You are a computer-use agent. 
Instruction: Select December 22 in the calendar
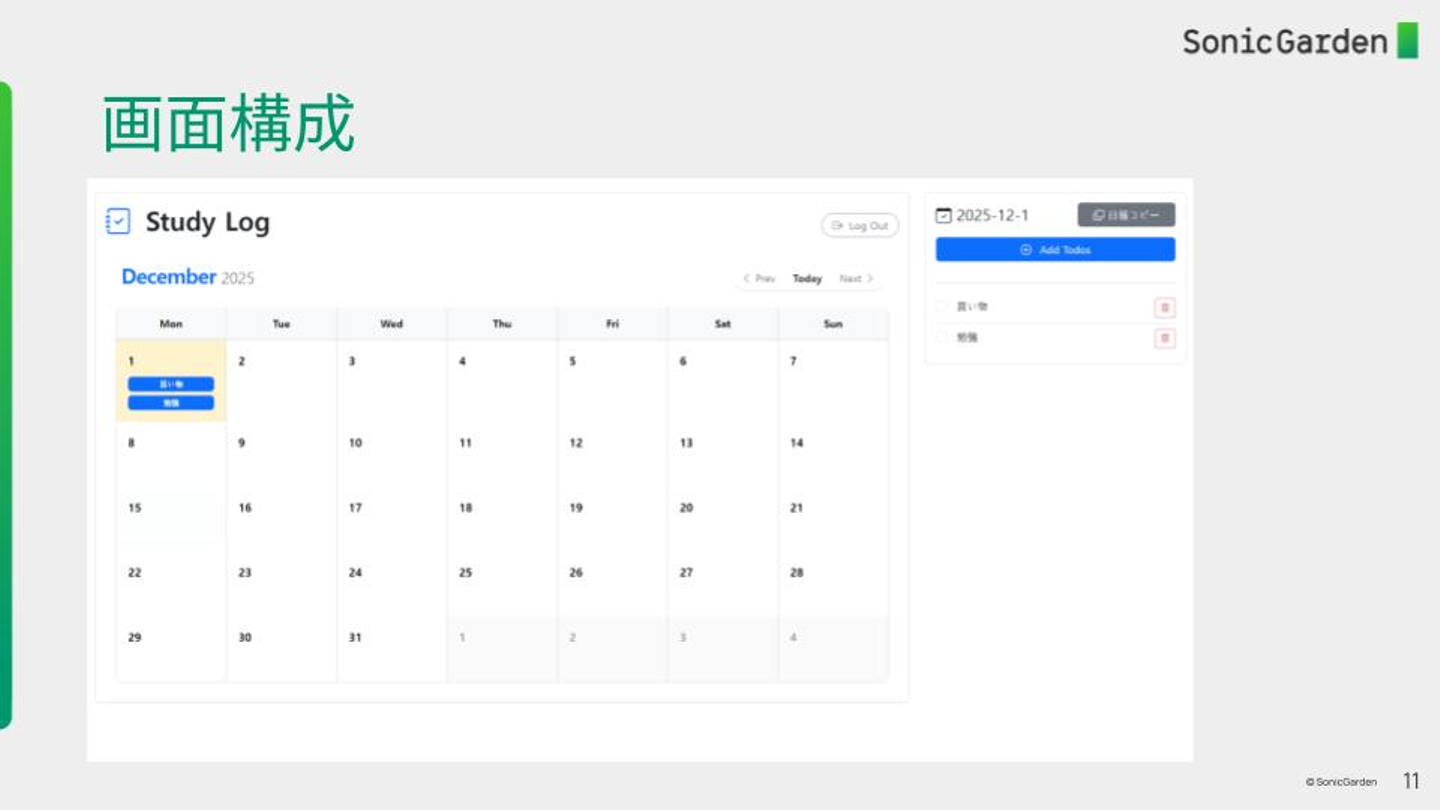tap(171, 585)
